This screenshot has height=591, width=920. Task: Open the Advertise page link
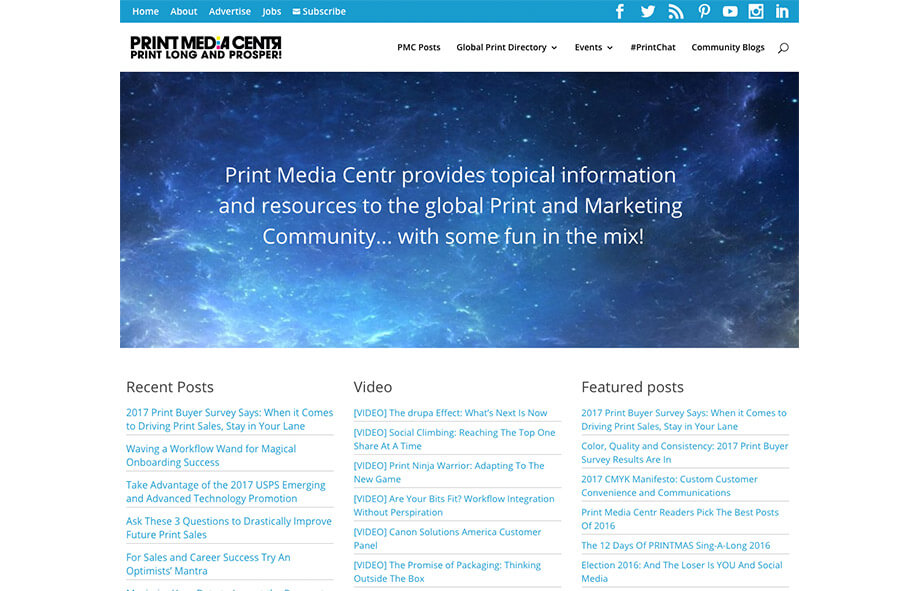(x=229, y=11)
